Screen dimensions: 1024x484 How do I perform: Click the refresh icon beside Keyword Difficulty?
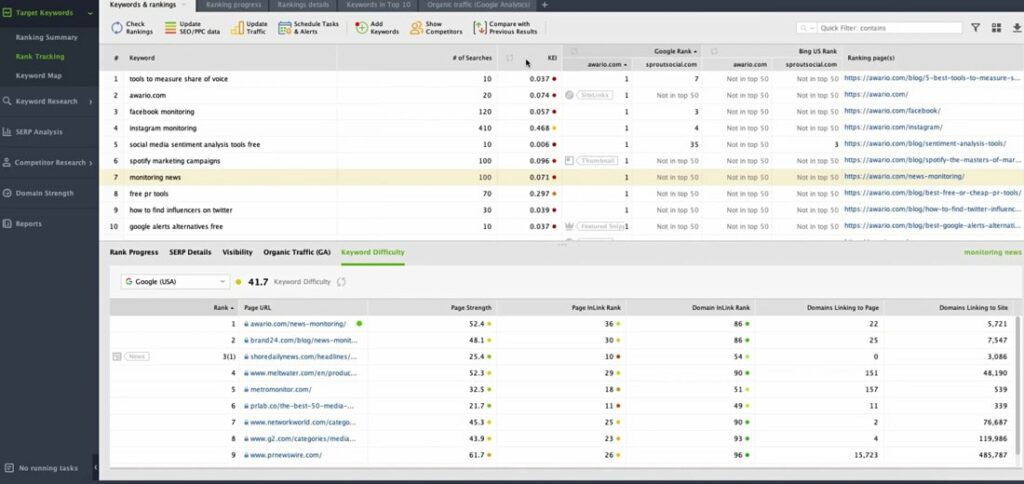tap(341, 282)
